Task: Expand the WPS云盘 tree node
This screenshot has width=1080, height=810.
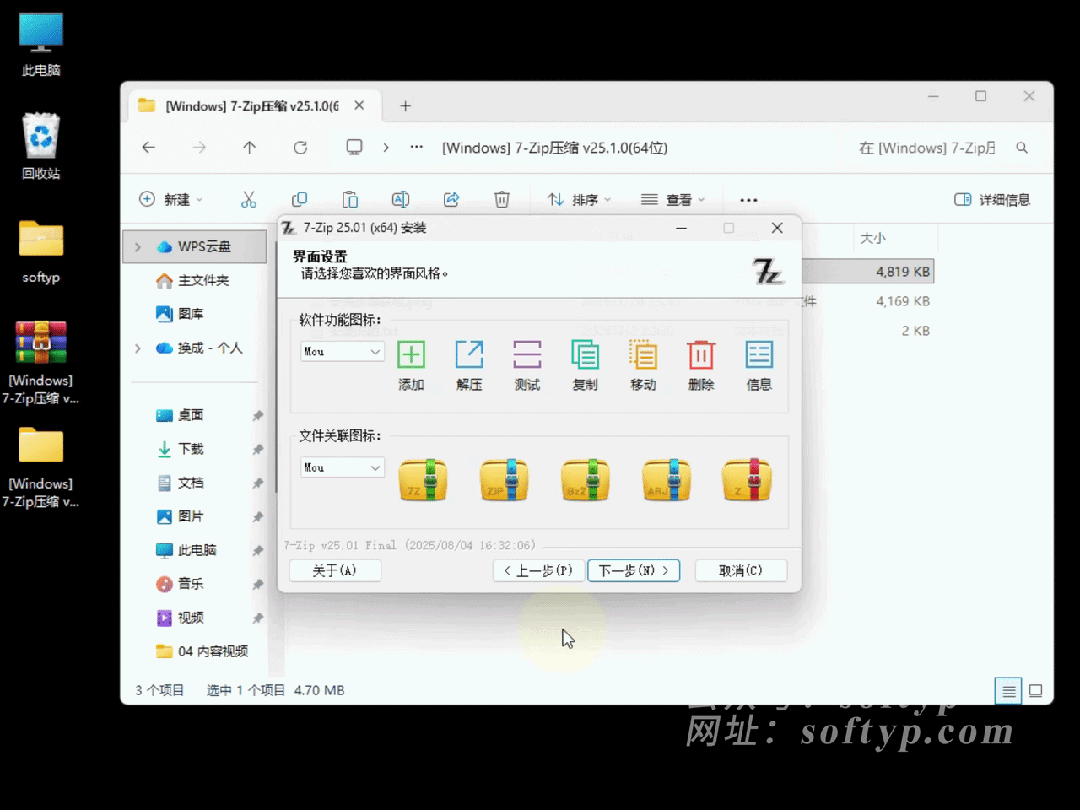Action: 138,247
